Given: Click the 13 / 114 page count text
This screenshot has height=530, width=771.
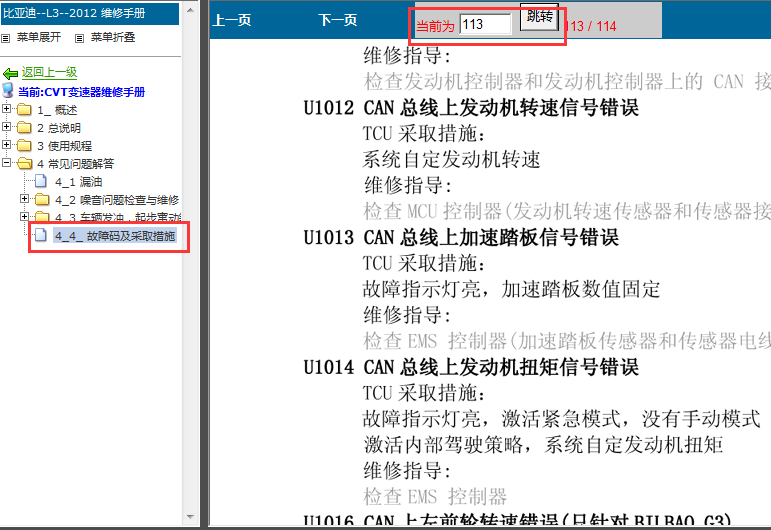Looking at the screenshot, I should coord(593,26).
